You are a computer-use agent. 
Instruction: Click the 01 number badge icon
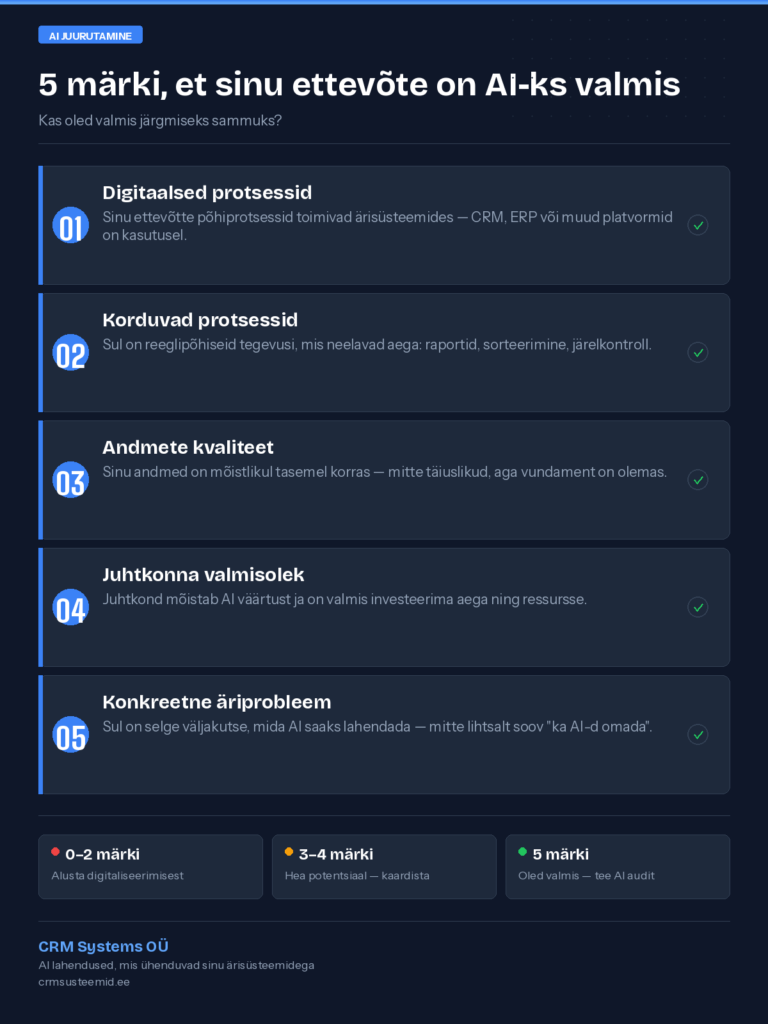click(x=70, y=225)
